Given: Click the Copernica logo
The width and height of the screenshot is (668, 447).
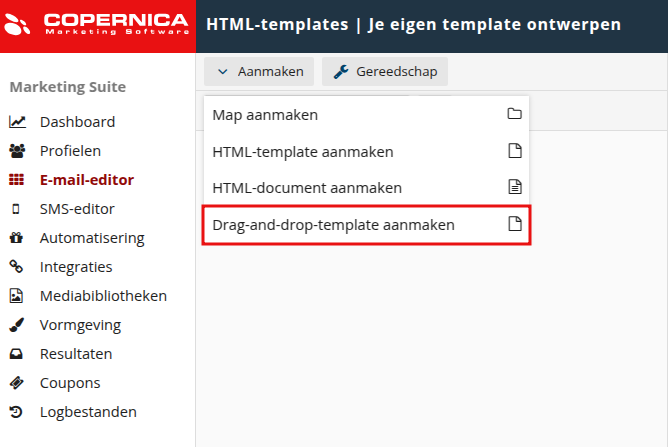Looking at the screenshot, I should click(97, 25).
